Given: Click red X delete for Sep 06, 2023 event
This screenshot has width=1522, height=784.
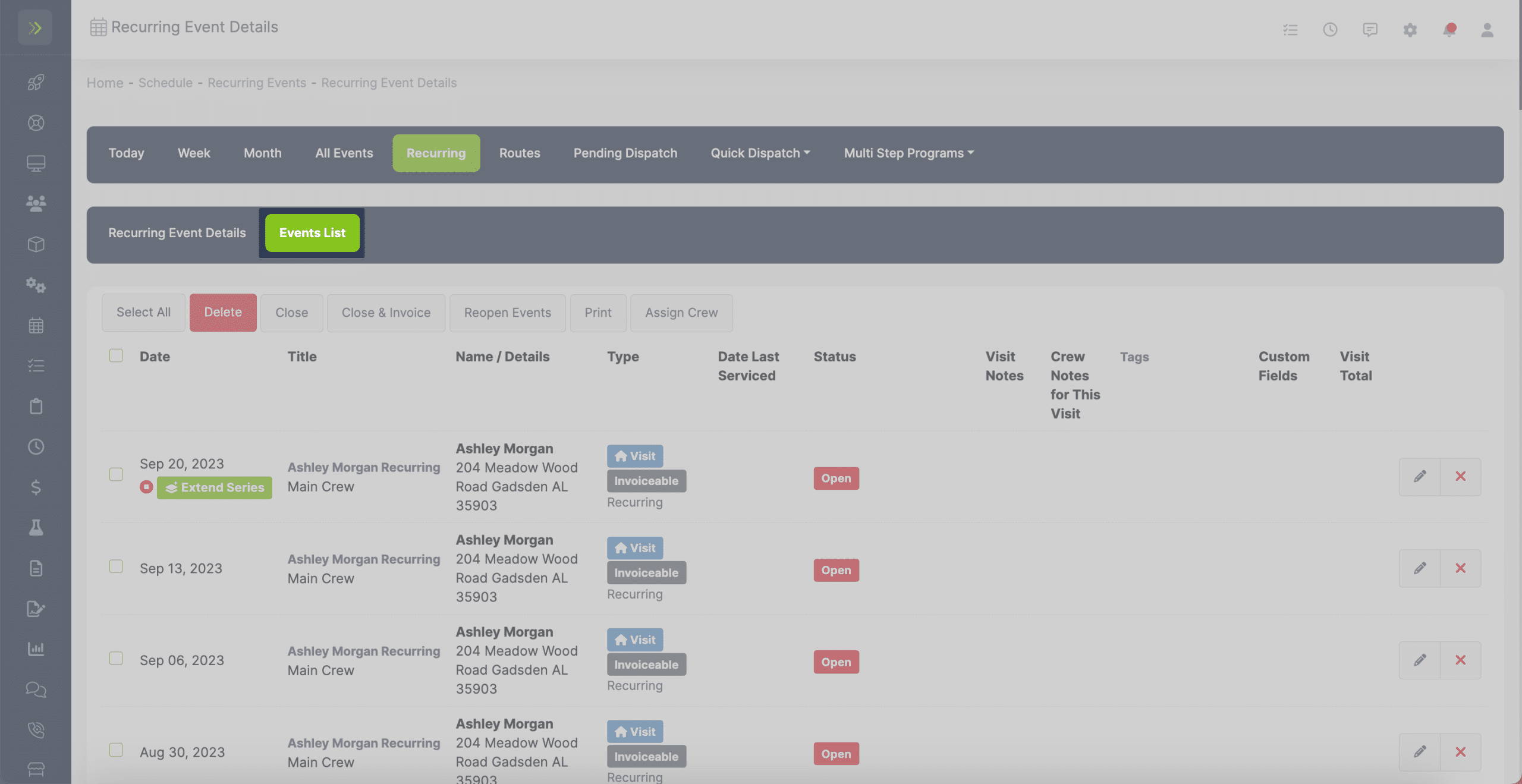Looking at the screenshot, I should pos(1460,660).
